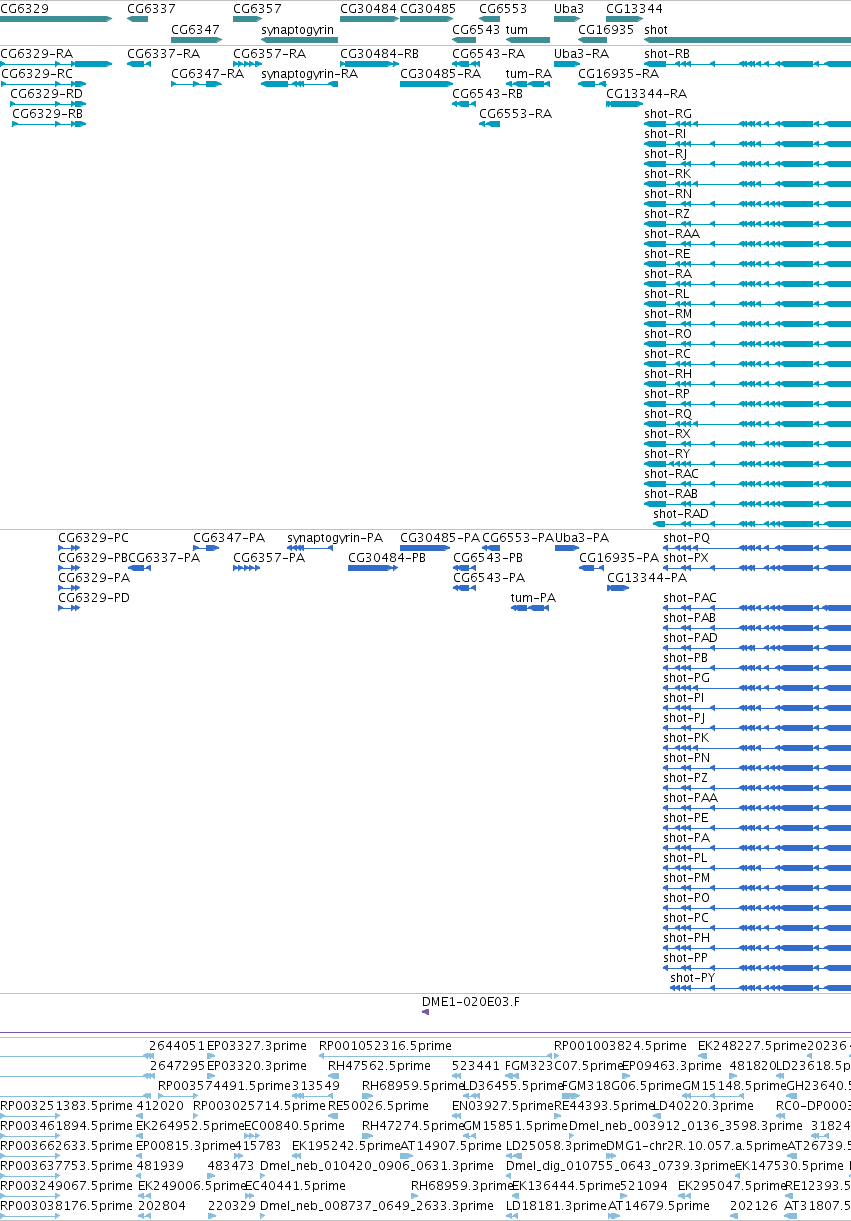Select protein CG6347-PA
Viewport: 851px width, 1221px height.
229,537
